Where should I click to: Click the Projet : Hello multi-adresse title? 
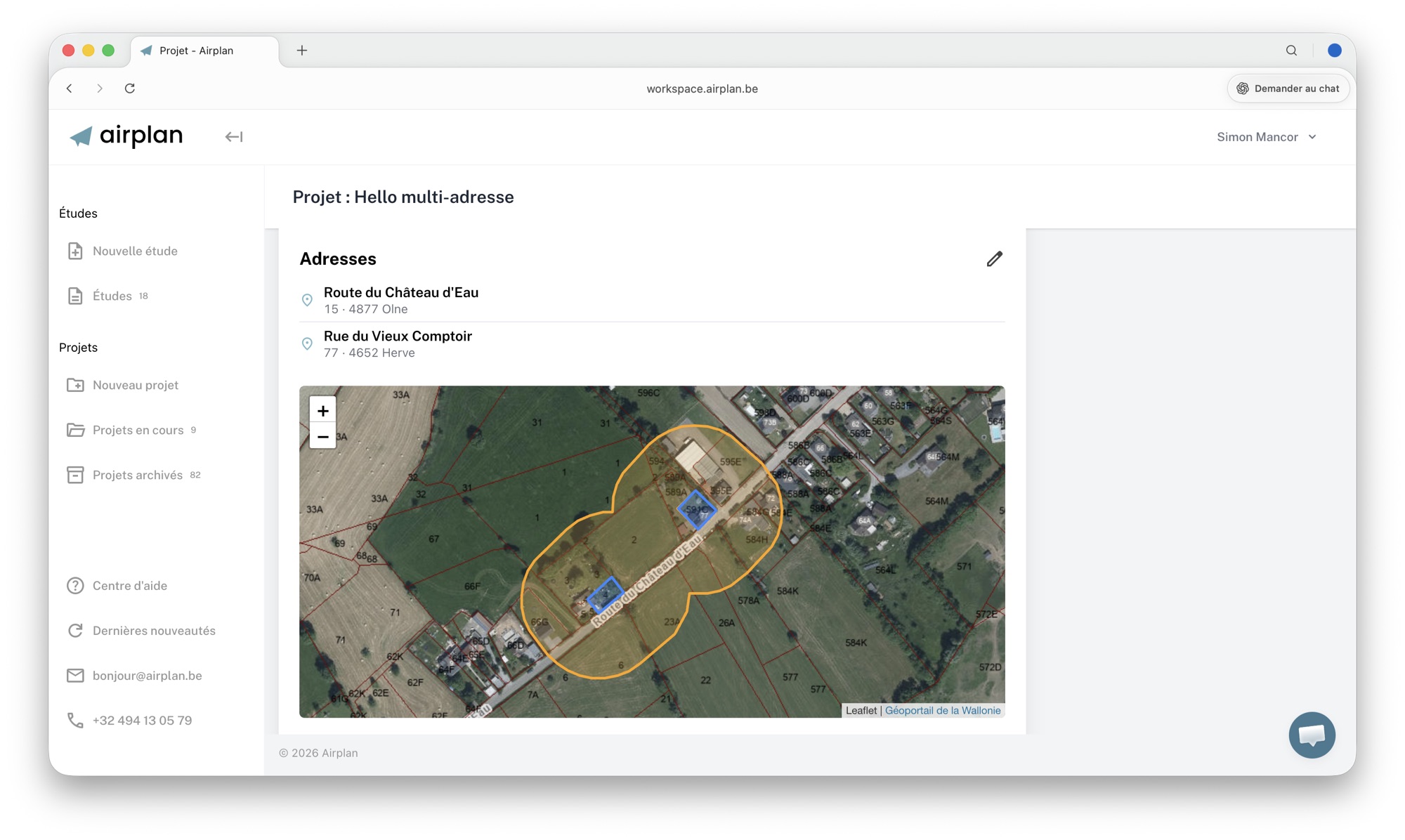(x=403, y=197)
